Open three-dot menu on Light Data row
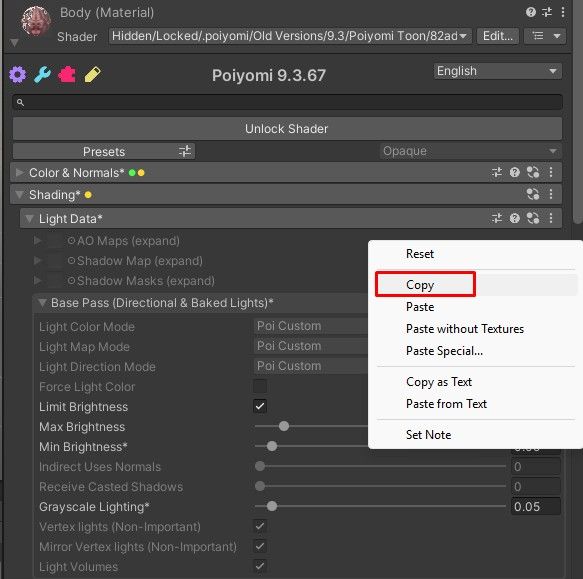This screenshot has width=583, height=579. tap(551, 218)
